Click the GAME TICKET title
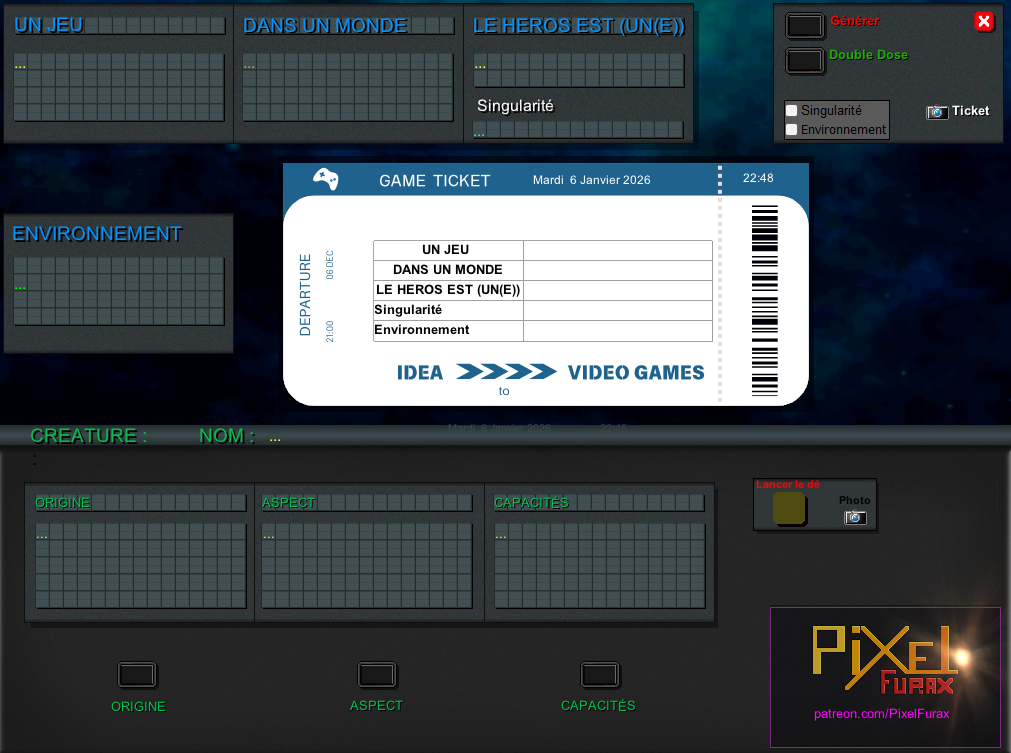The image size is (1011, 753). coord(435,181)
